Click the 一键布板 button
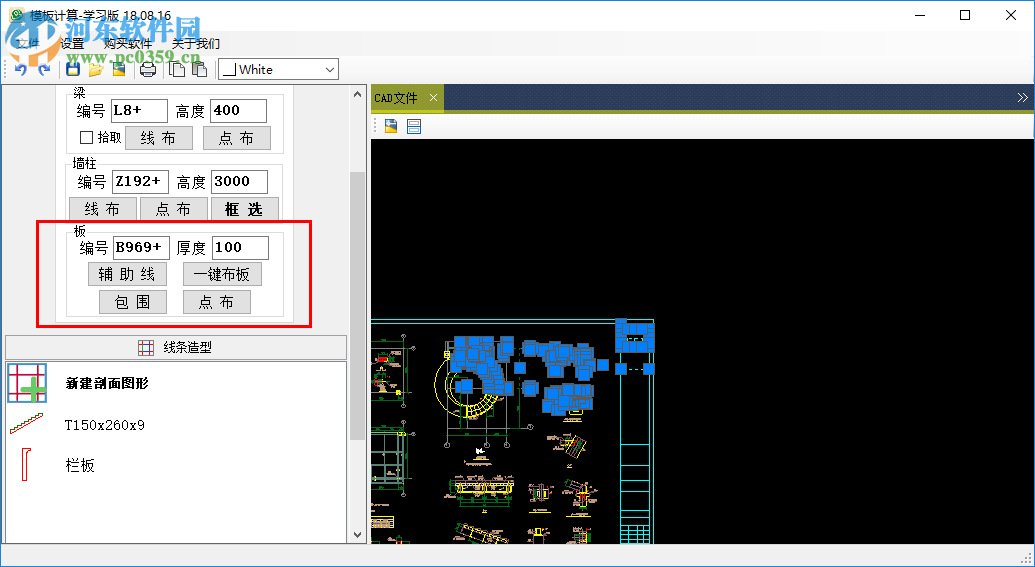 [x=222, y=274]
